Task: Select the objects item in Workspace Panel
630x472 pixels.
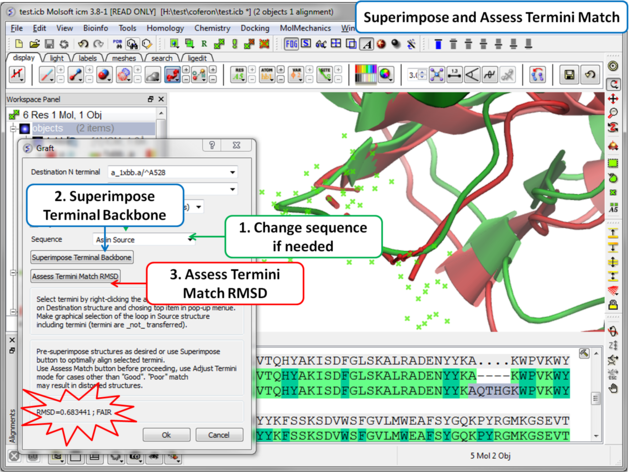Action: coord(47,129)
